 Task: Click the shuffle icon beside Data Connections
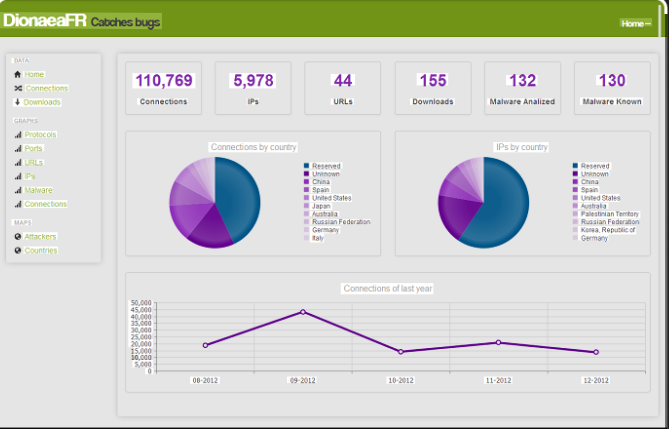[x=17, y=88]
